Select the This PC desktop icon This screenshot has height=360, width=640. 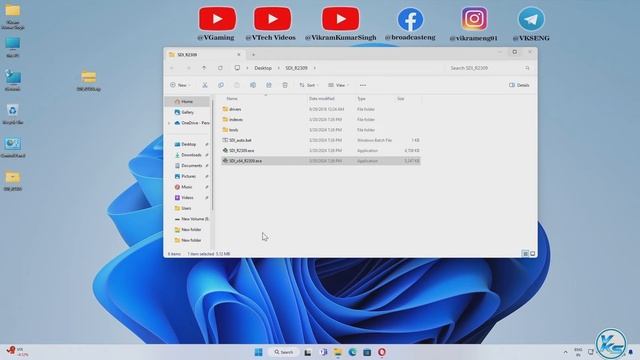point(13,47)
